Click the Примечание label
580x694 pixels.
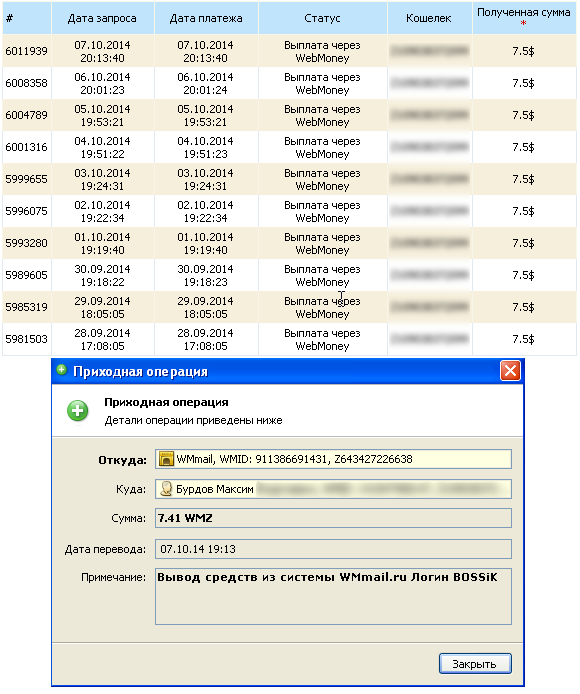(113, 577)
